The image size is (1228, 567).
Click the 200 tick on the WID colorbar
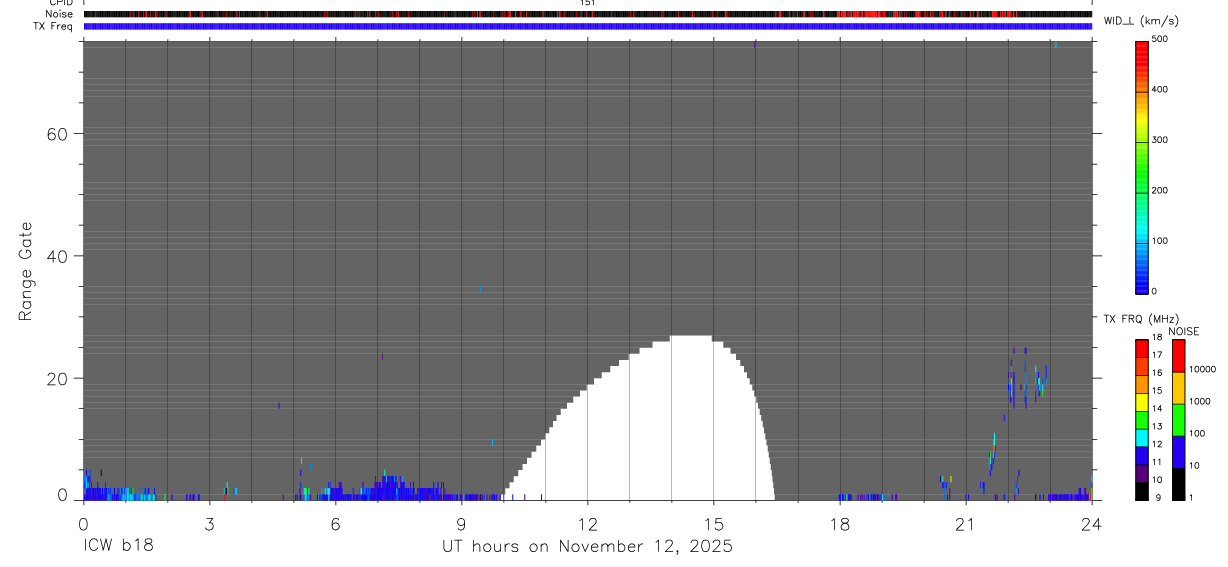1159,190
